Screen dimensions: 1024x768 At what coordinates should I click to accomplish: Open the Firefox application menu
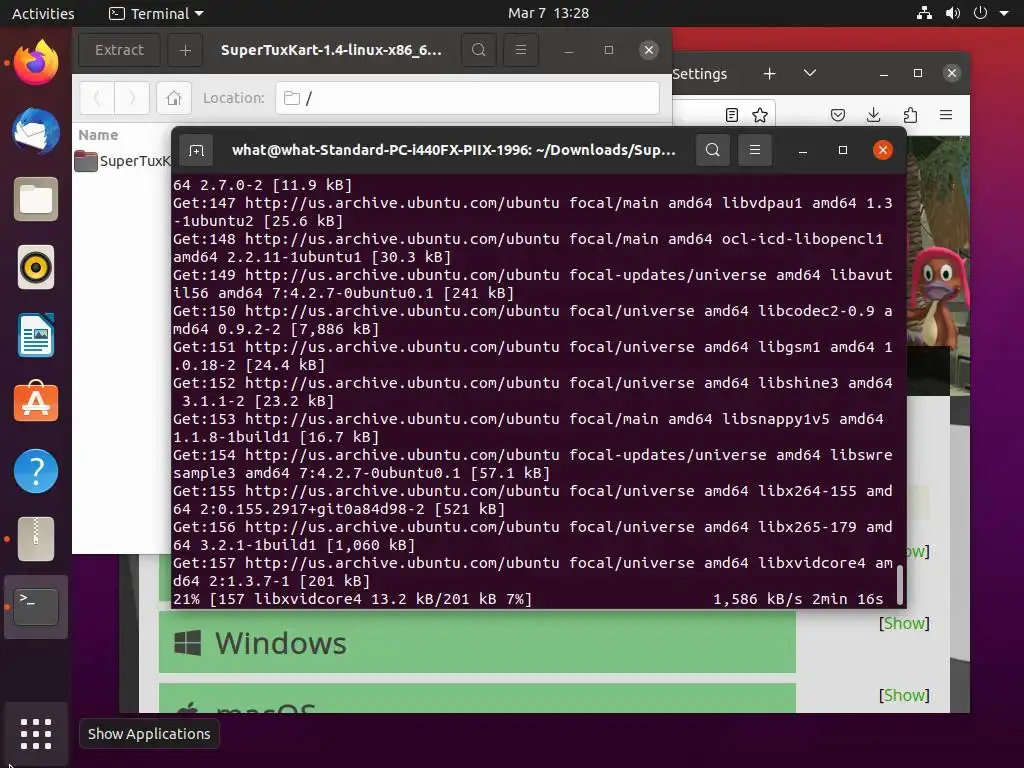(x=946, y=116)
